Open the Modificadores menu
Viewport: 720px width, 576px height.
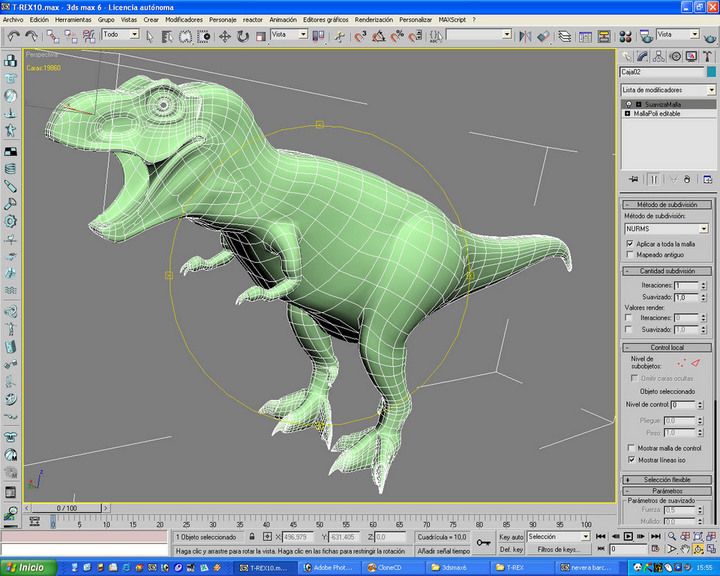[x=183, y=19]
